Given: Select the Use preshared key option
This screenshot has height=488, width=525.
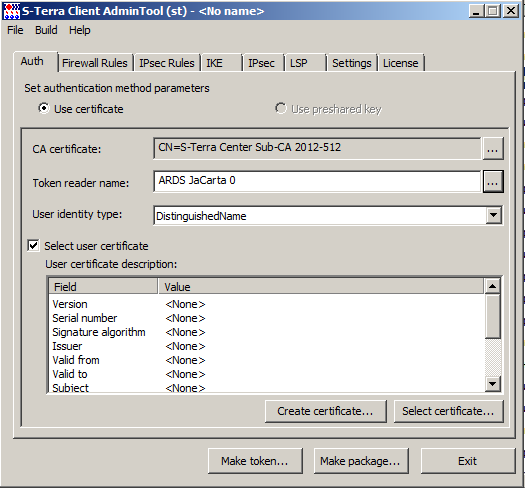Looking at the screenshot, I should (x=281, y=108).
